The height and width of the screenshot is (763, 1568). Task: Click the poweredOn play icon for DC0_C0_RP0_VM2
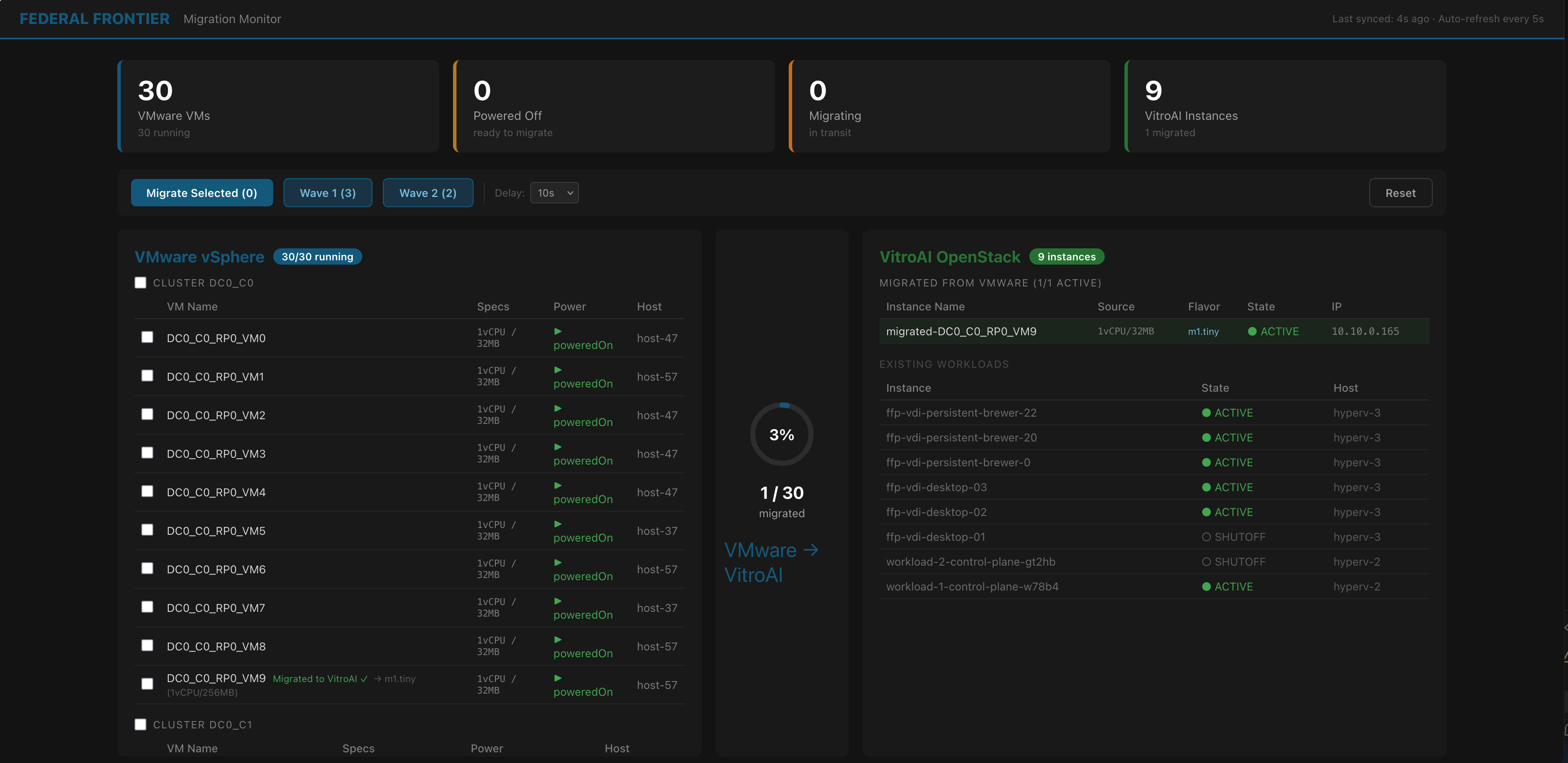(557, 408)
